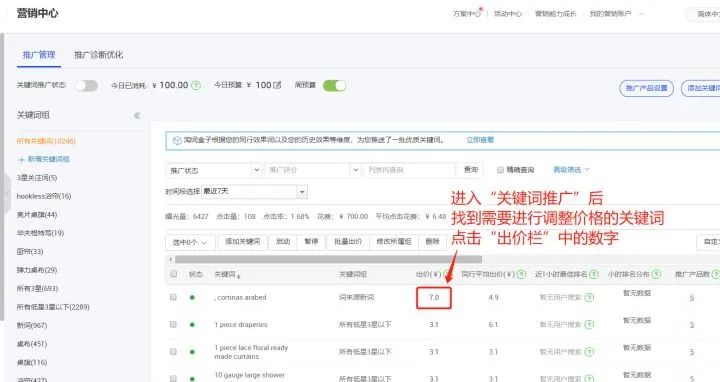Viewport: 720px width, 382px height.
Task: Open the 最近7天 time range dropdown
Action: point(254,191)
